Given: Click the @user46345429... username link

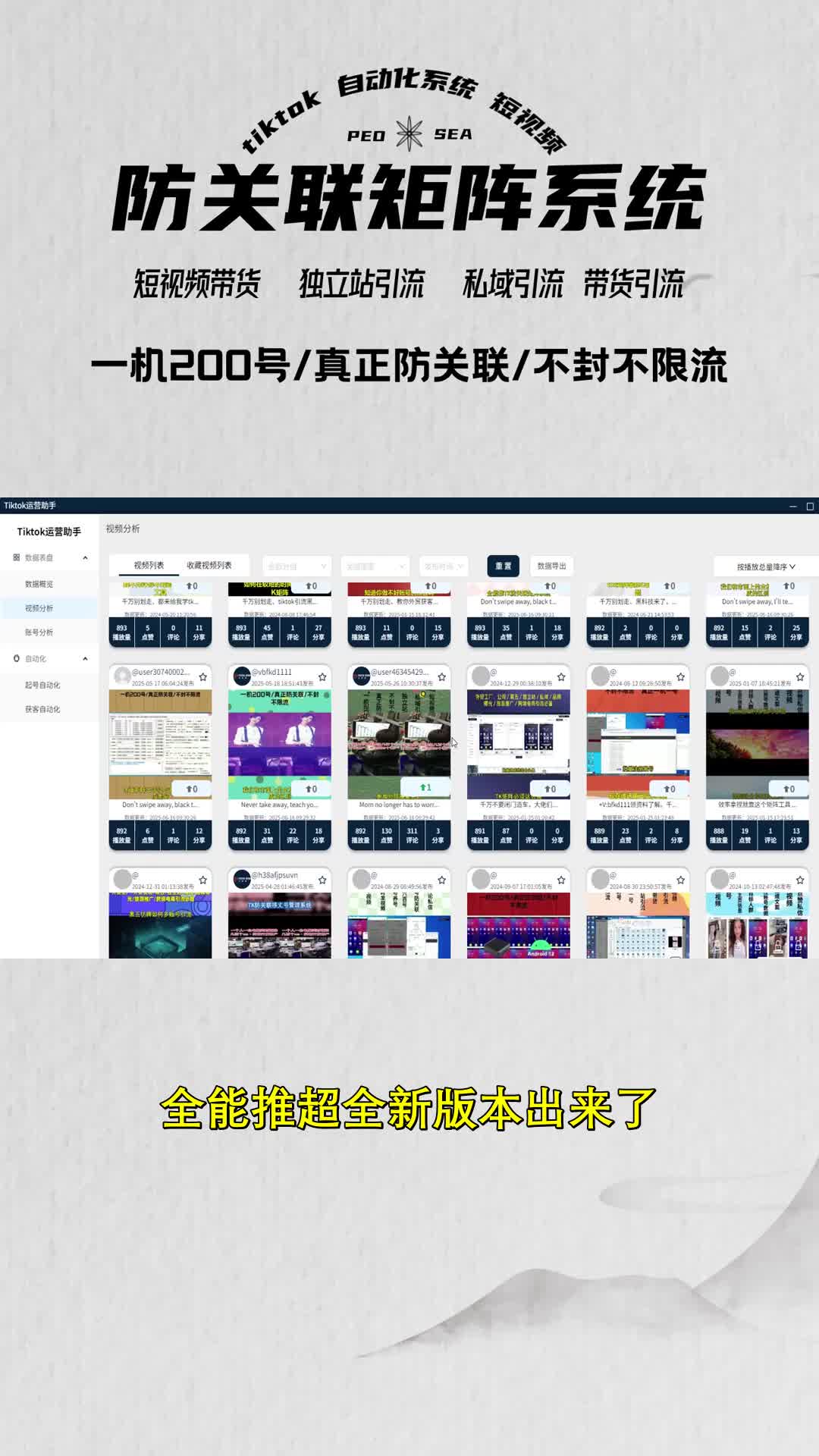Looking at the screenshot, I should point(400,672).
